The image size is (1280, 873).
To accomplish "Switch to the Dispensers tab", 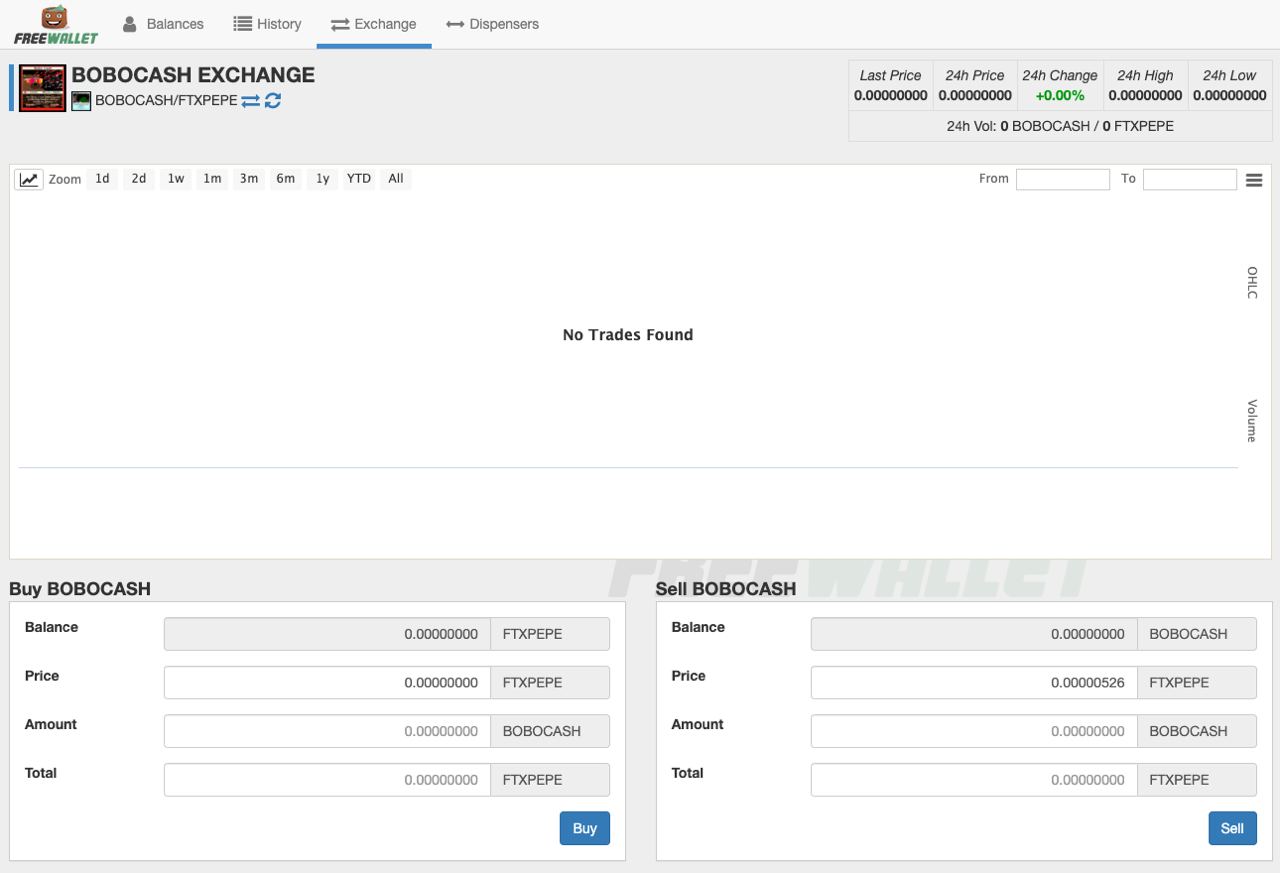I will (493, 24).
